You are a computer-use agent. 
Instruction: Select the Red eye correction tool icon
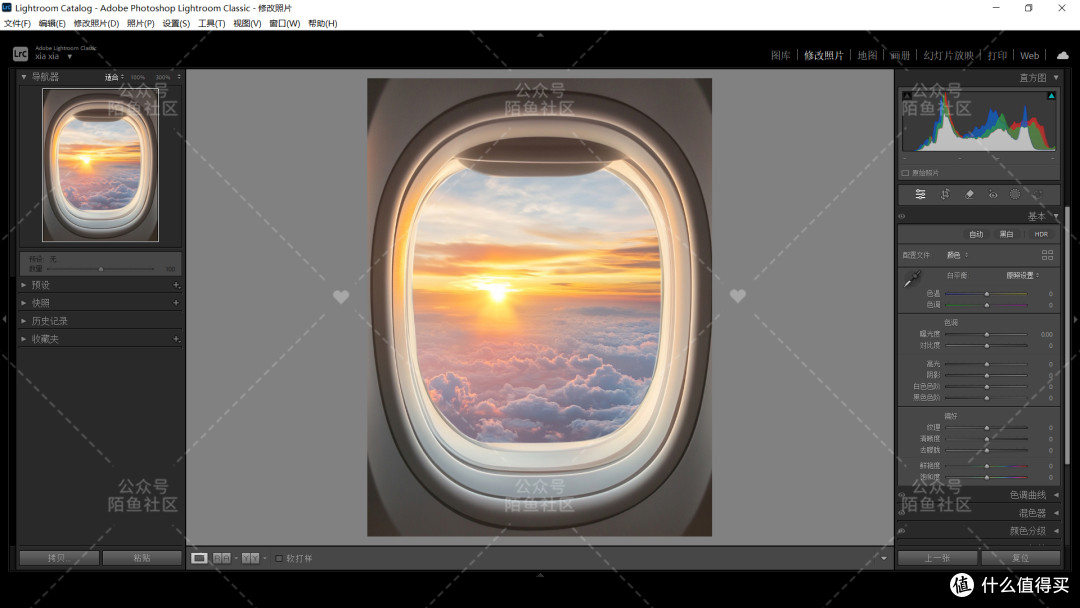[x=993, y=195]
